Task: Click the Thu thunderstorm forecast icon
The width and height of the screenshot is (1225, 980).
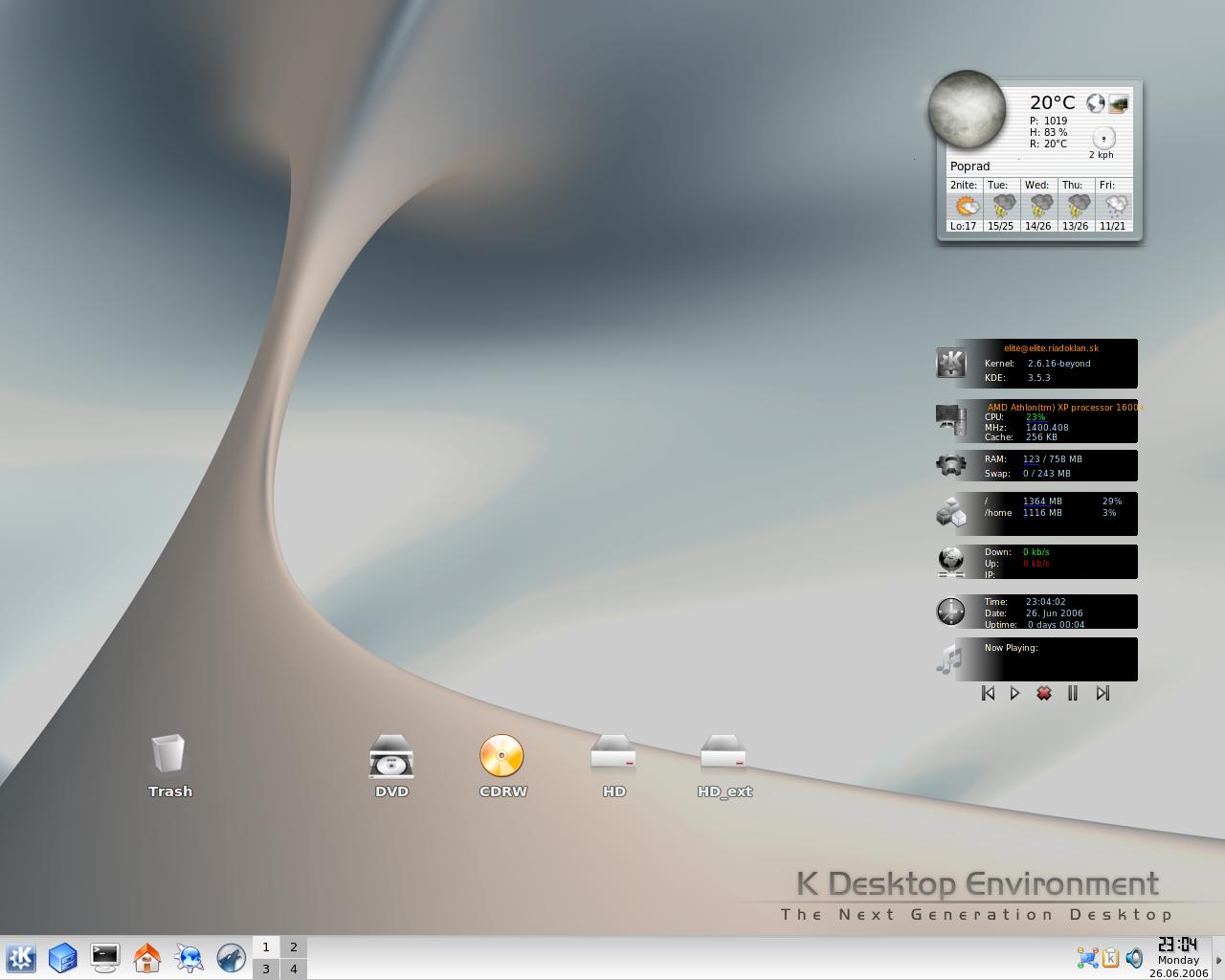Action: click(1078, 206)
